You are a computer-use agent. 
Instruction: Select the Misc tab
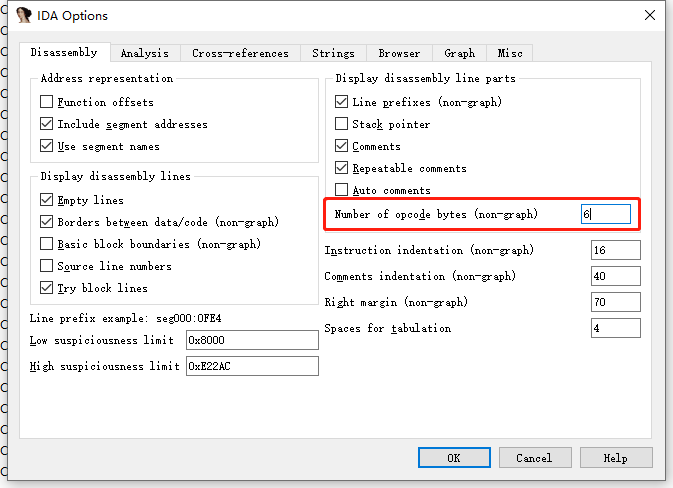click(x=510, y=53)
